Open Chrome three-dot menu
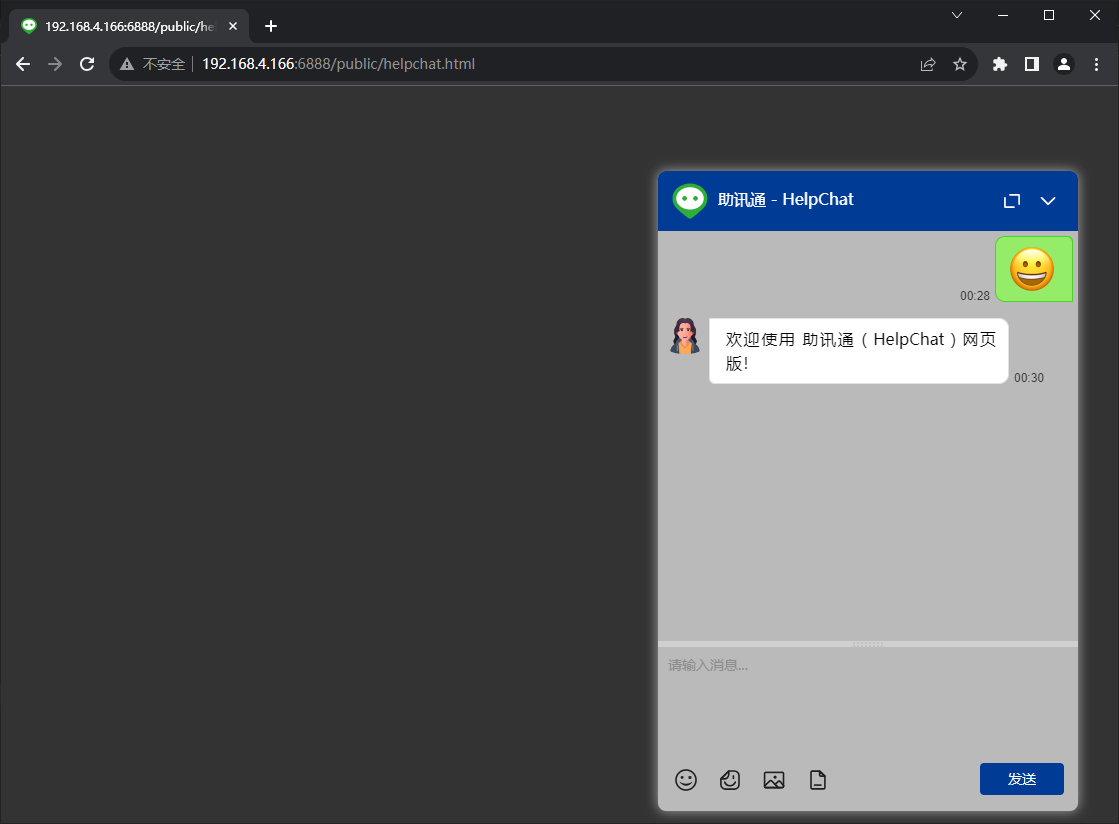Screen dimensions: 1119x824 click(1096, 64)
